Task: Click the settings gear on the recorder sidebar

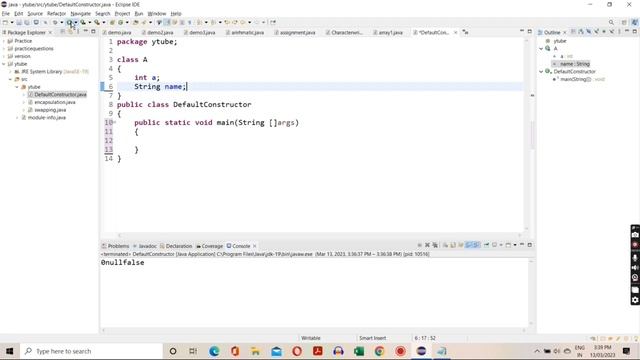Action: coord(635,300)
